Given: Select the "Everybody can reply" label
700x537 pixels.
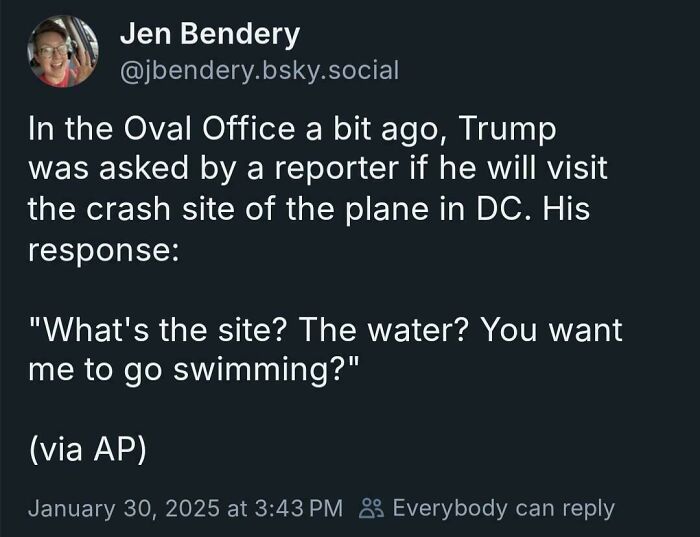Looking at the screenshot, I should coord(503,508).
